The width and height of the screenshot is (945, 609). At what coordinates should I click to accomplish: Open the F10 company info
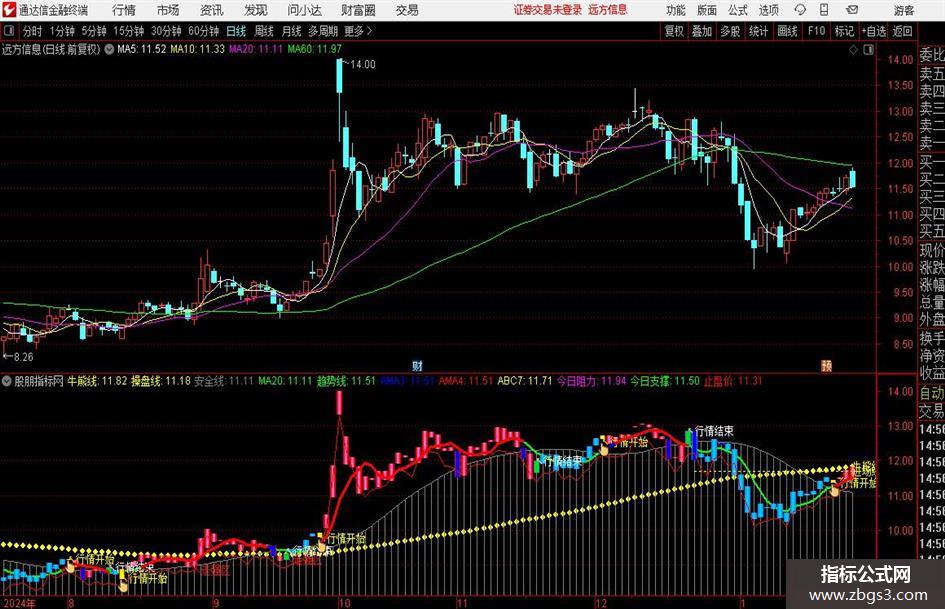pos(817,31)
